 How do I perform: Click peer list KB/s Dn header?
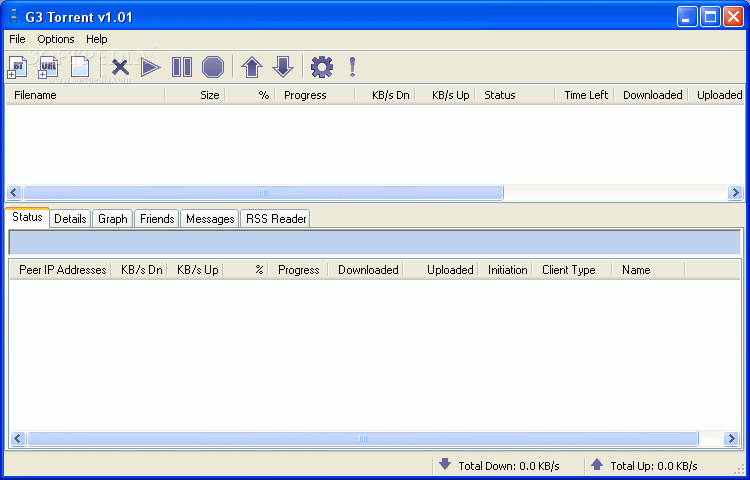point(139,270)
